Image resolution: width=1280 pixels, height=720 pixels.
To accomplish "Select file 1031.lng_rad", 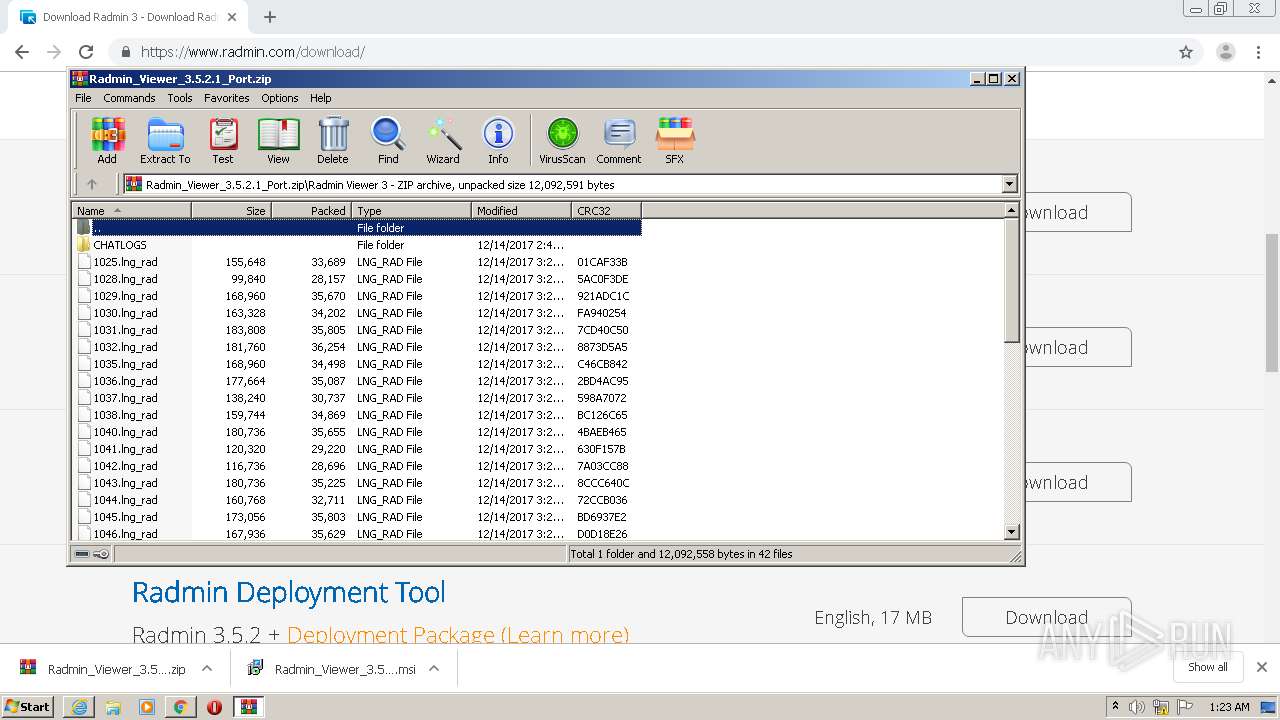I will click(356, 330).
